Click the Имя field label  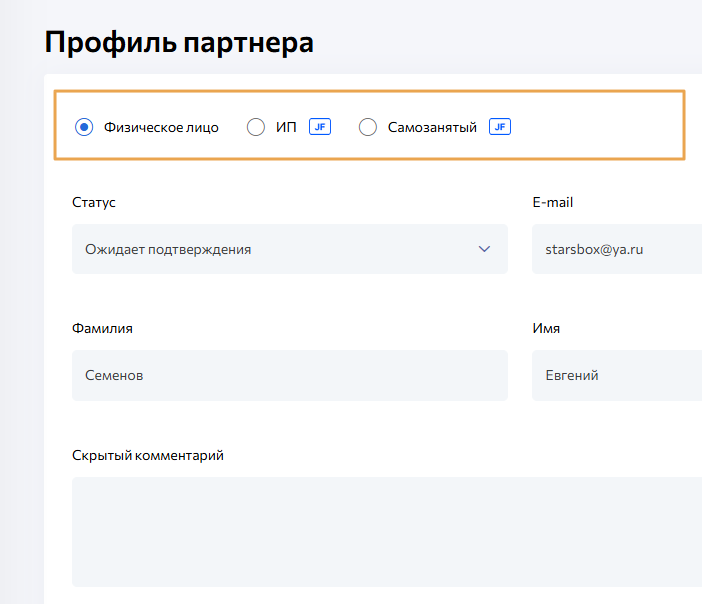pyautogui.click(x=546, y=328)
